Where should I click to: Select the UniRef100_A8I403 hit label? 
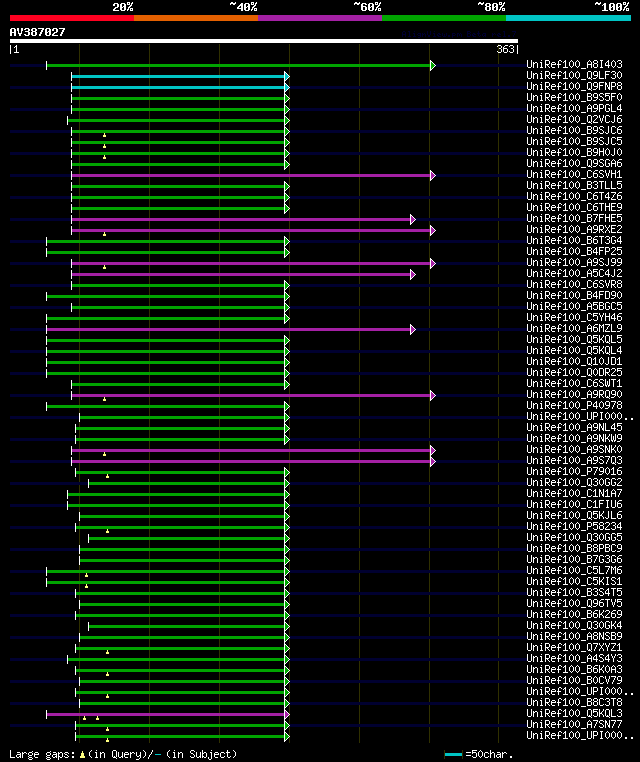[x=574, y=64]
